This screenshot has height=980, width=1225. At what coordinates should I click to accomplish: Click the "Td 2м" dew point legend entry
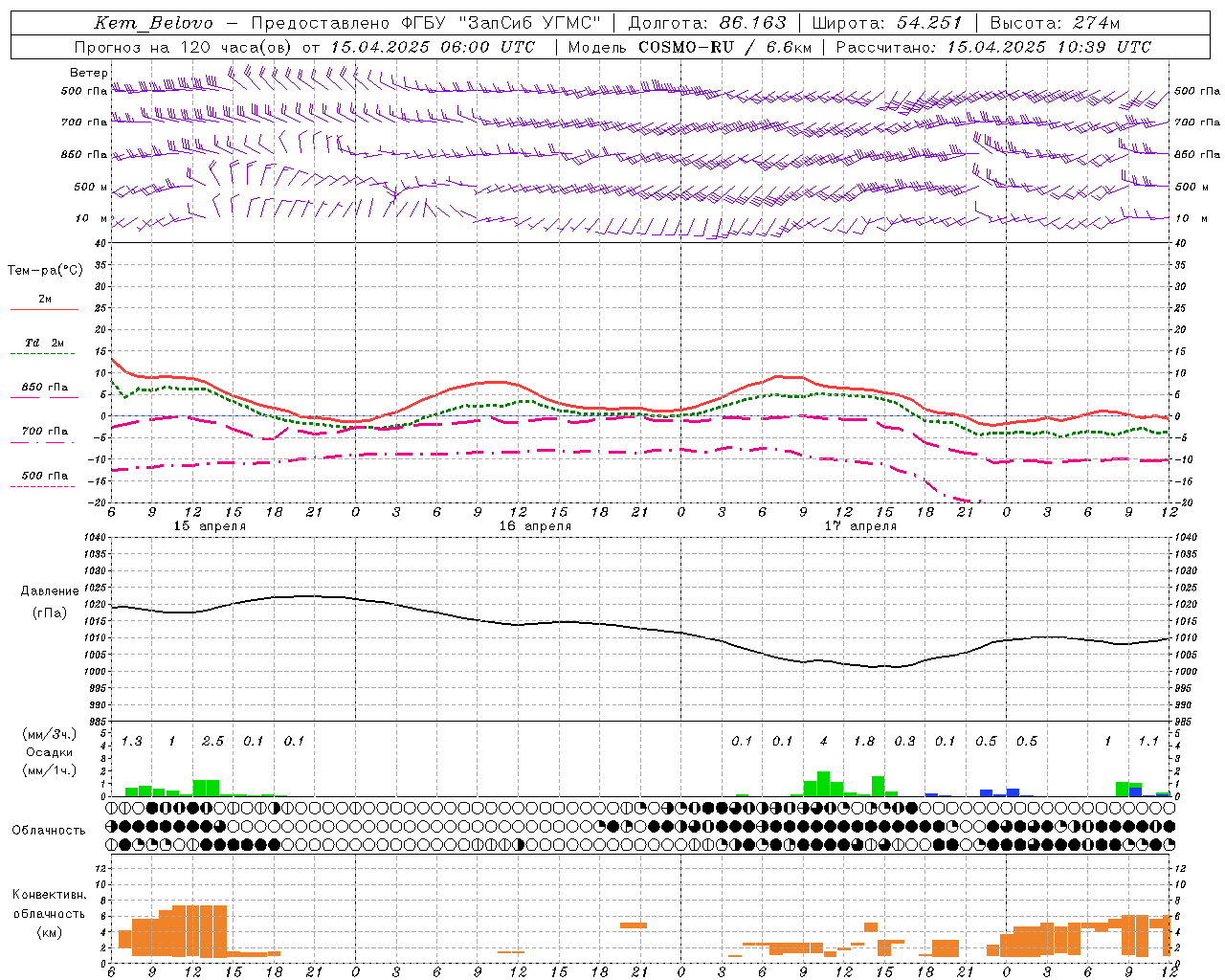(x=45, y=343)
